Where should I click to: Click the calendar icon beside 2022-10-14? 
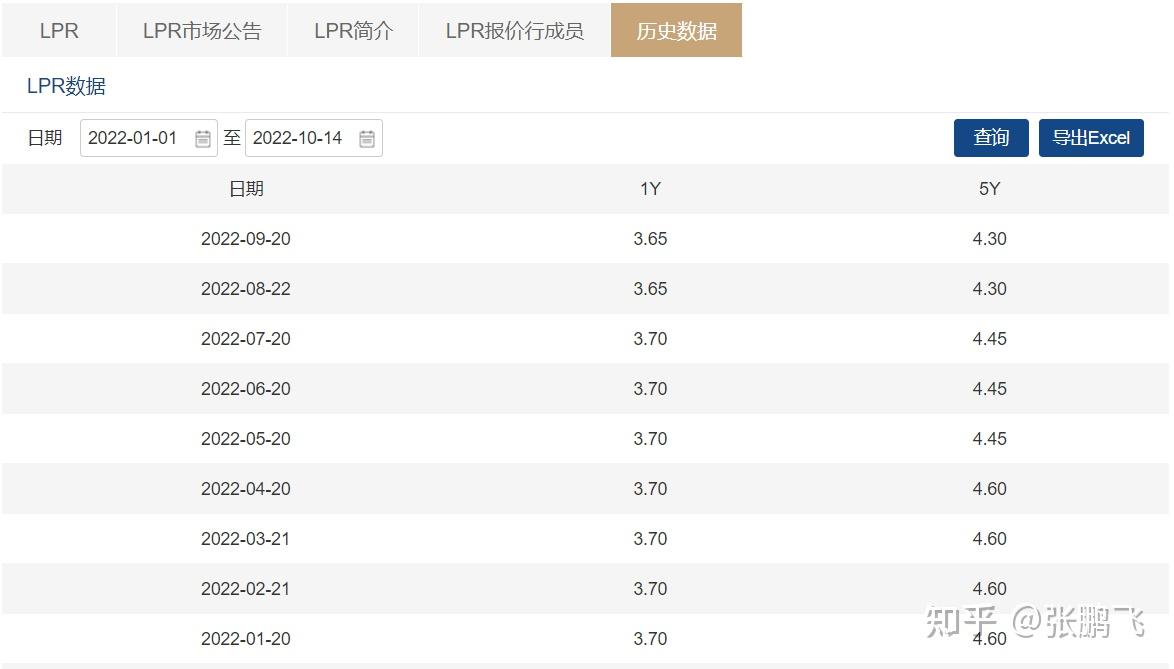(x=367, y=137)
